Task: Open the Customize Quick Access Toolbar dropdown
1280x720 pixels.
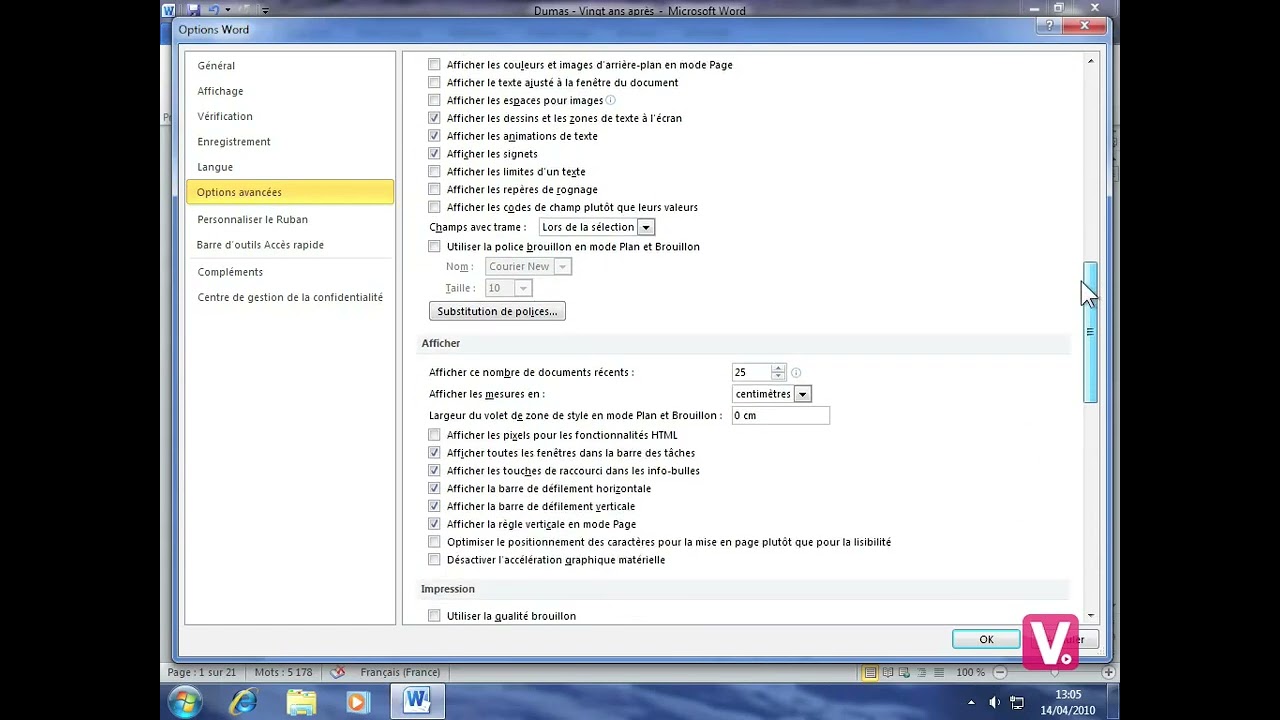Action: [265, 11]
